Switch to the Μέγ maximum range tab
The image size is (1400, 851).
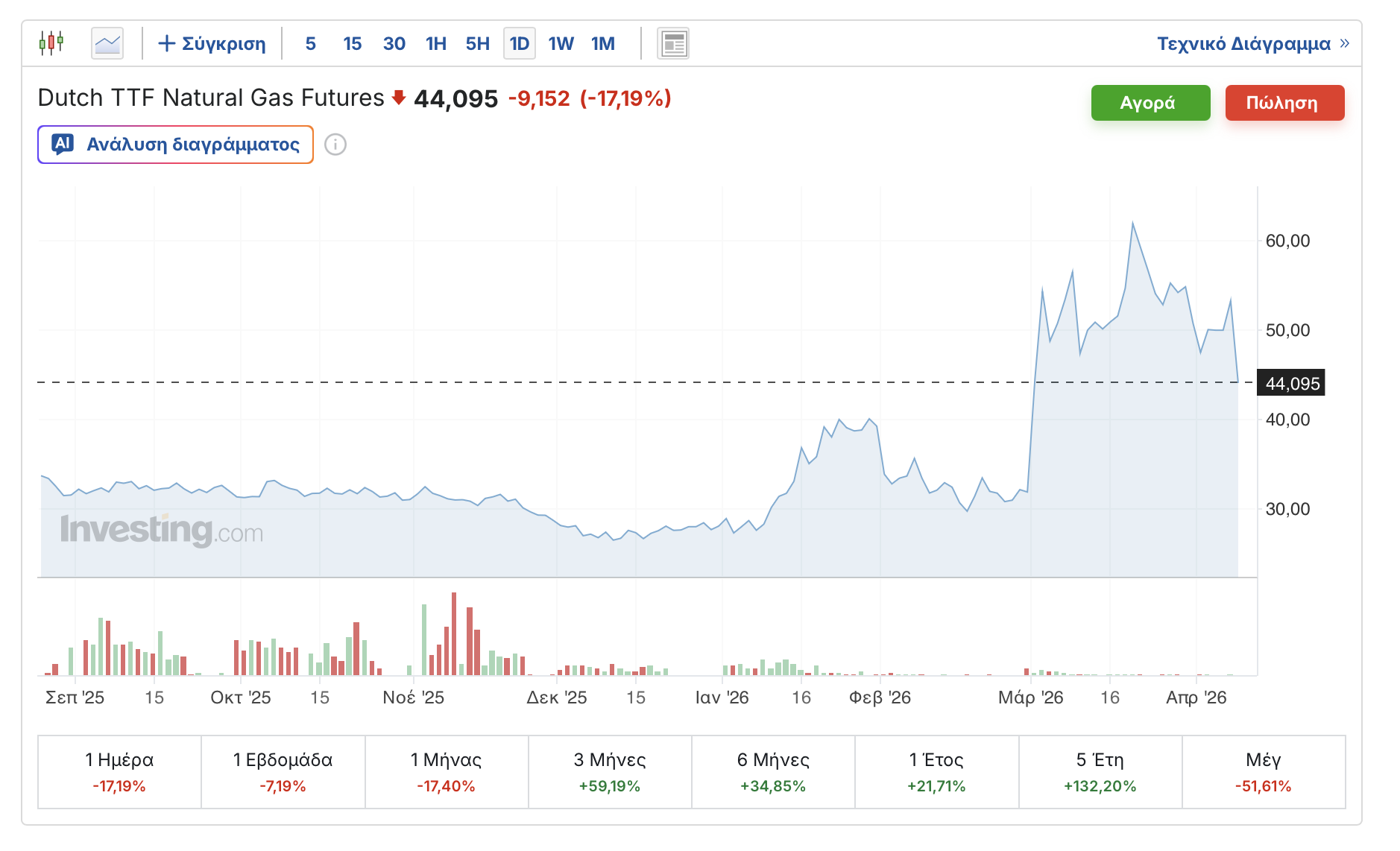pyautogui.click(x=1263, y=771)
